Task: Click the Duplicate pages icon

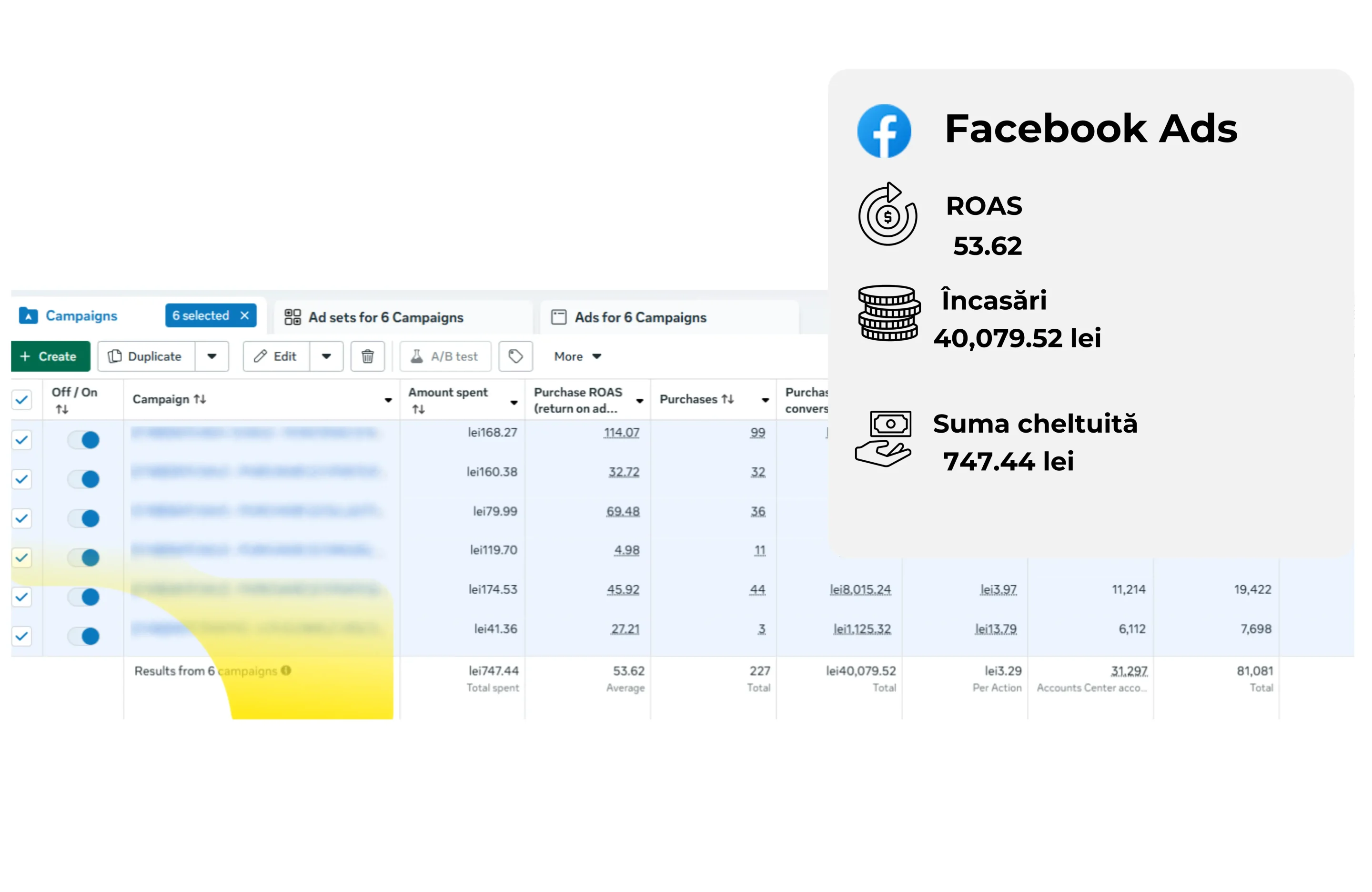Action: click(115, 356)
